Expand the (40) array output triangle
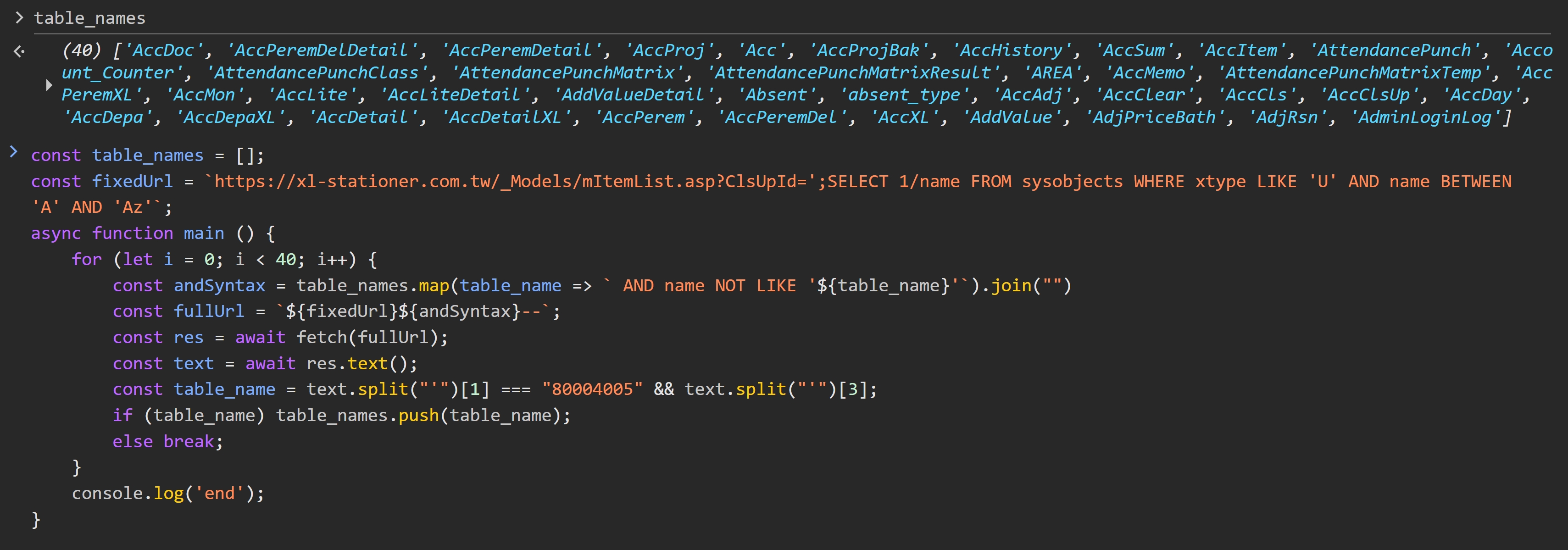 49,84
